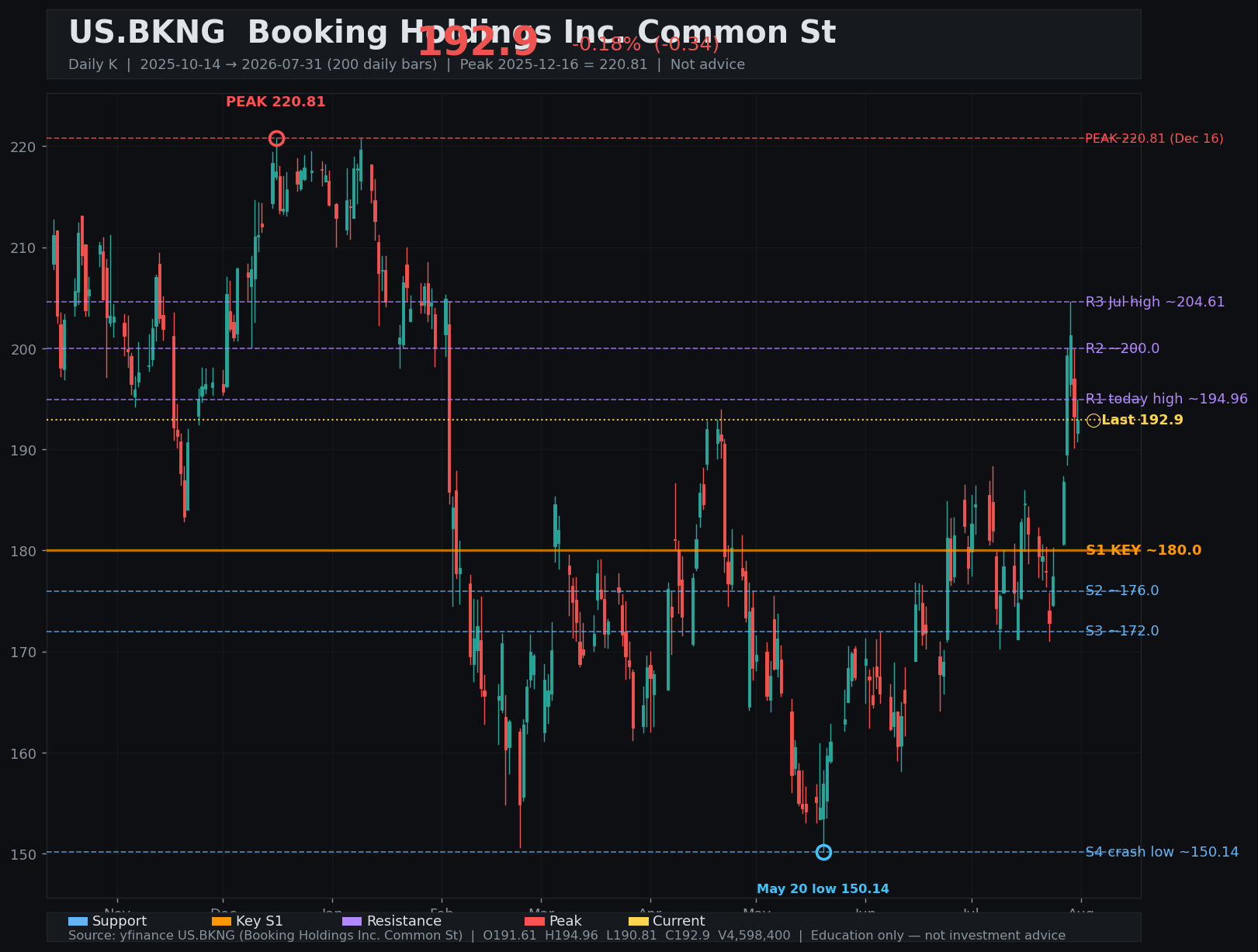1258x952 pixels.
Task: Click the "R3 Jul high ~204.61" resistance label
Action: click(1155, 302)
